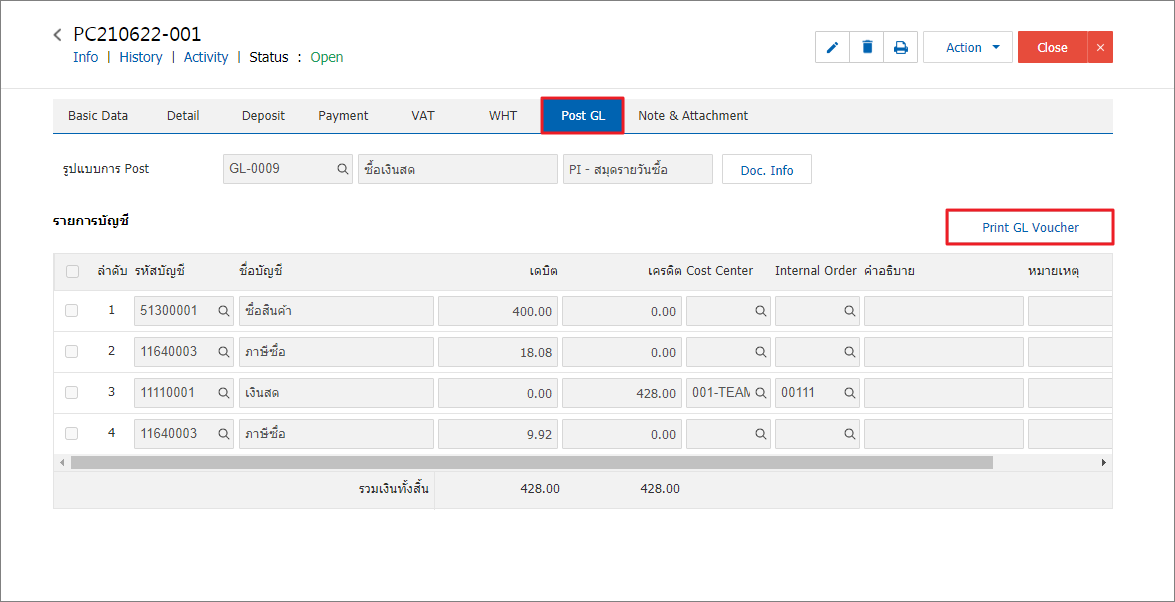Click search icon in GL-0009 field
The height and width of the screenshot is (602, 1175).
coord(342,169)
